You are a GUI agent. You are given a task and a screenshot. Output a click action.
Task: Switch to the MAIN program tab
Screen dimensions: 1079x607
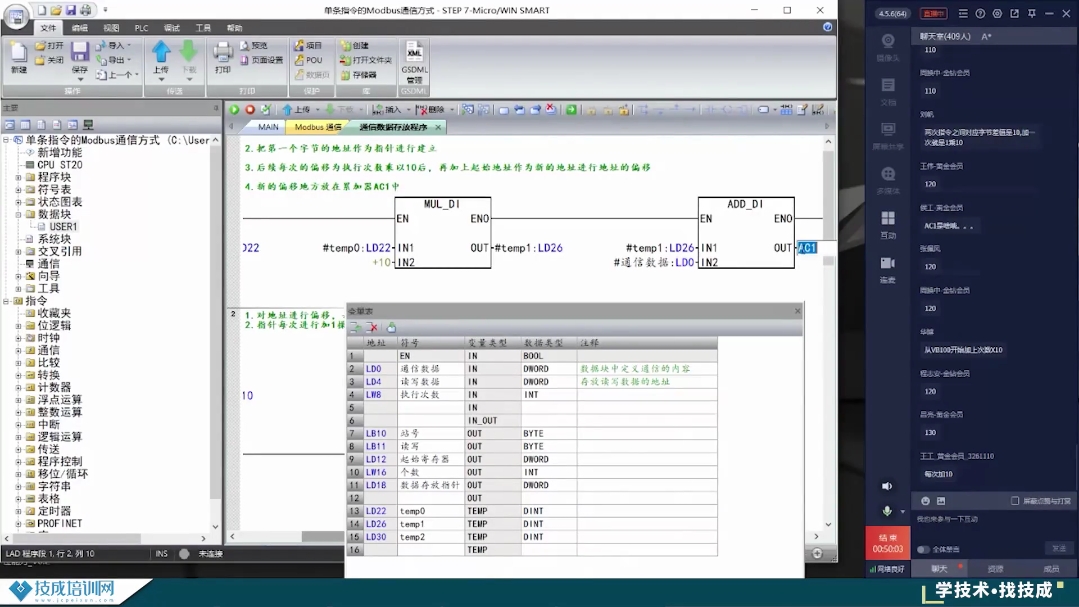[268, 127]
